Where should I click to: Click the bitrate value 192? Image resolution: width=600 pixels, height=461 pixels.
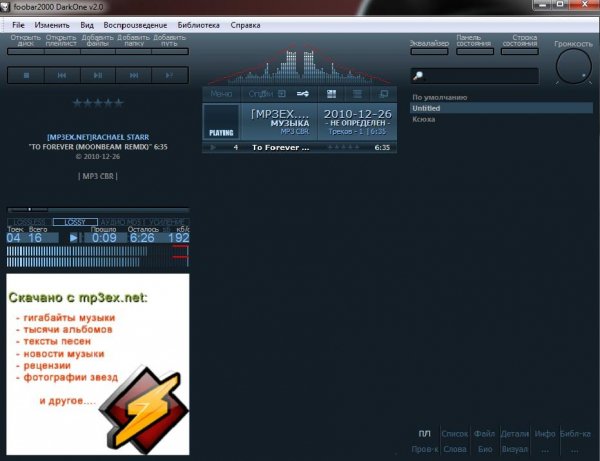pyautogui.click(x=179, y=238)
